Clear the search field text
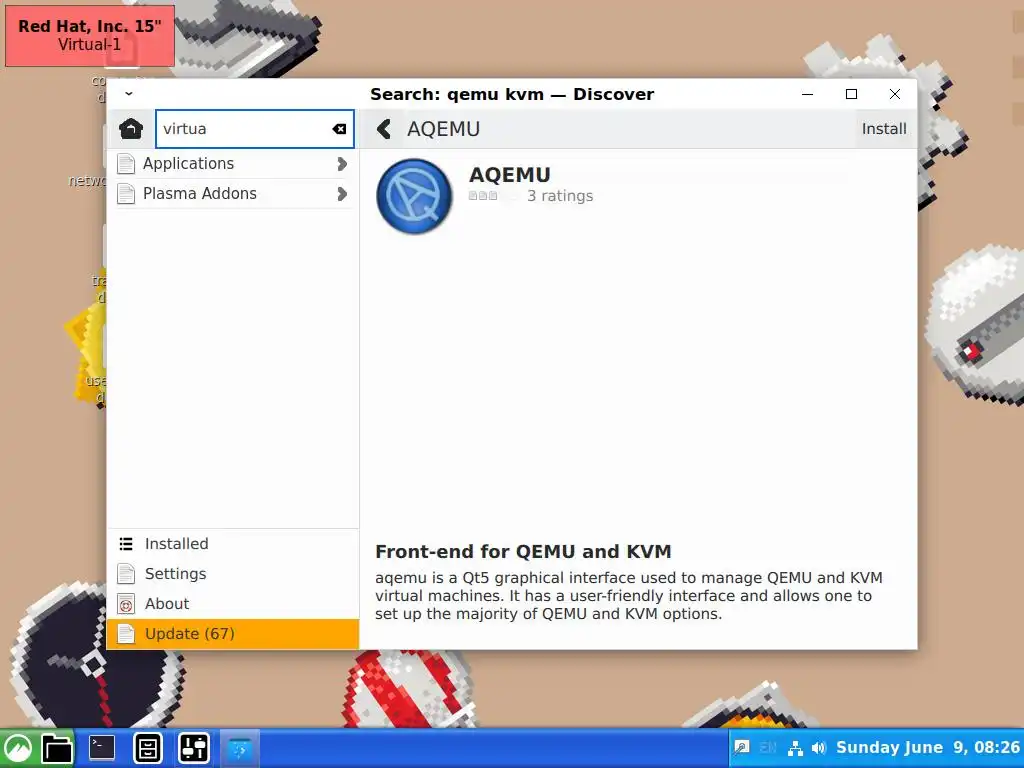The width and height of the screenshot is (1024, 768). tap(339, 129)
